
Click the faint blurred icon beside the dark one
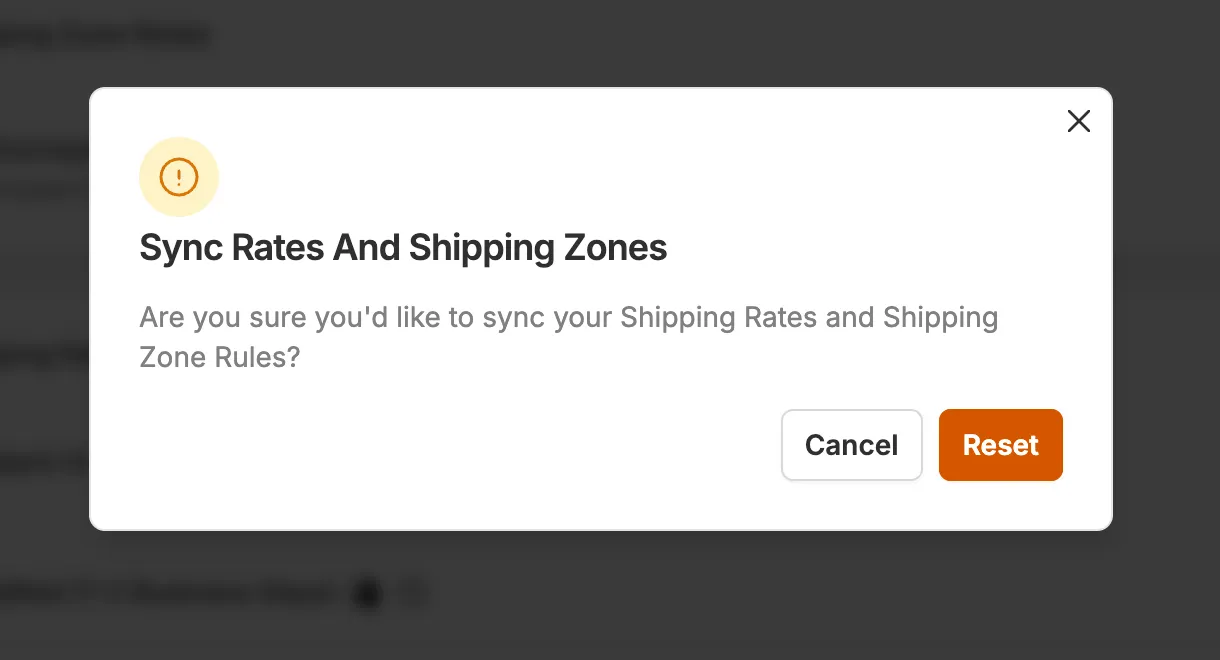point(412,595)
